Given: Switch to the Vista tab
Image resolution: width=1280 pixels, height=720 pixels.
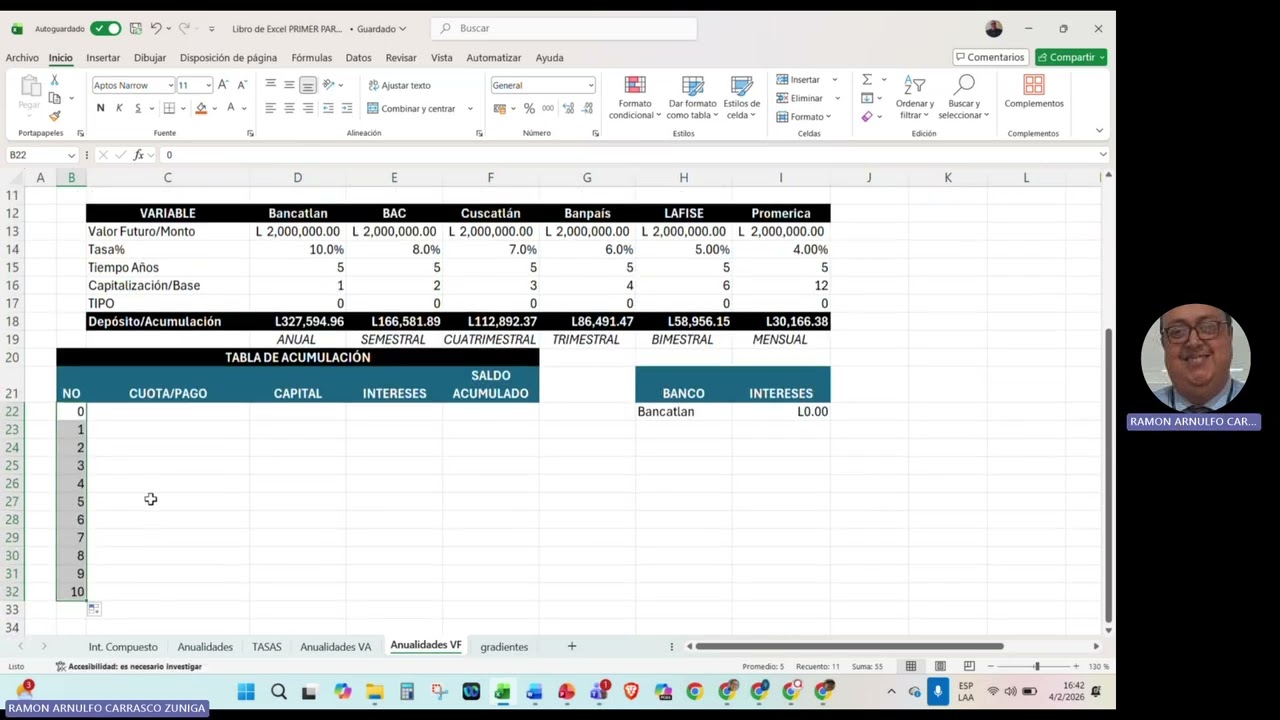Looking at the screenshot, I should tap(441, 58).
